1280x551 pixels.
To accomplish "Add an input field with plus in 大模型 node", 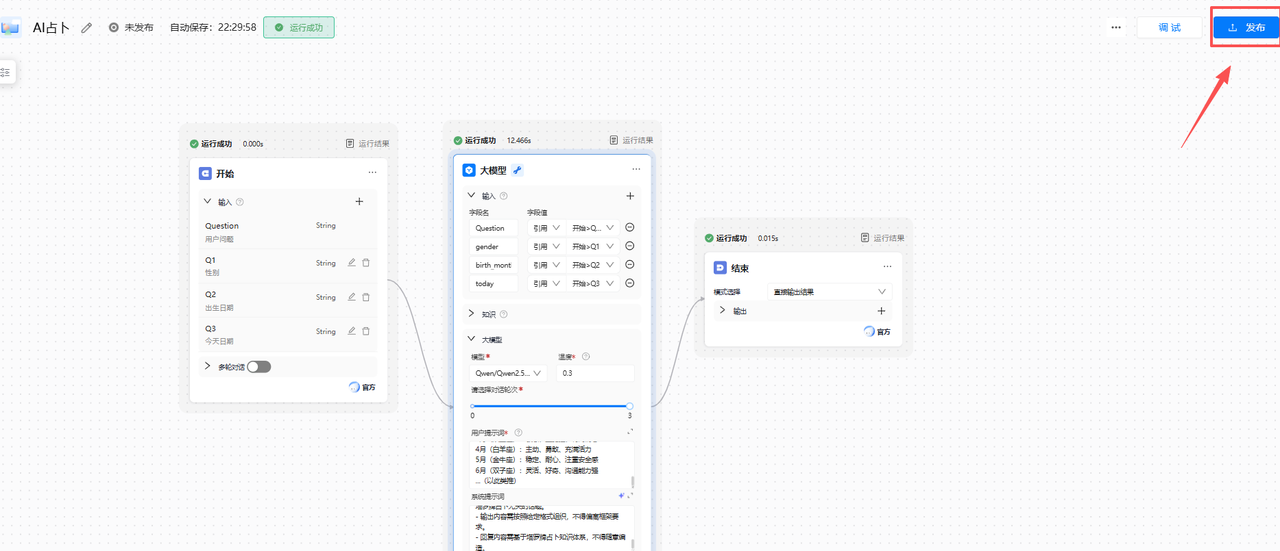I will pyautogui.click(x=630, y=196).
